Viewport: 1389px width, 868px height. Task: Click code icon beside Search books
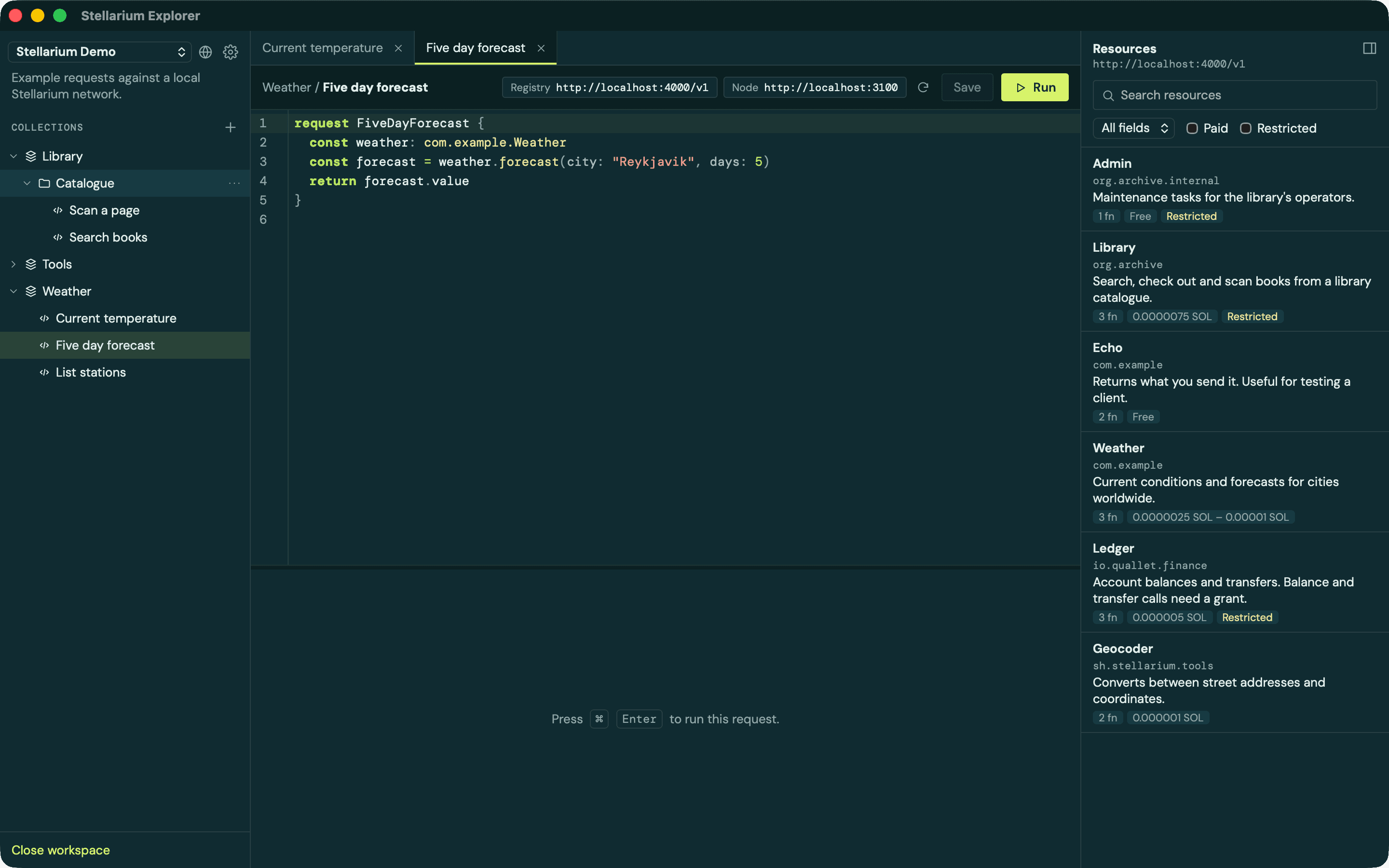pyautogui.click(x=58, y=237)
